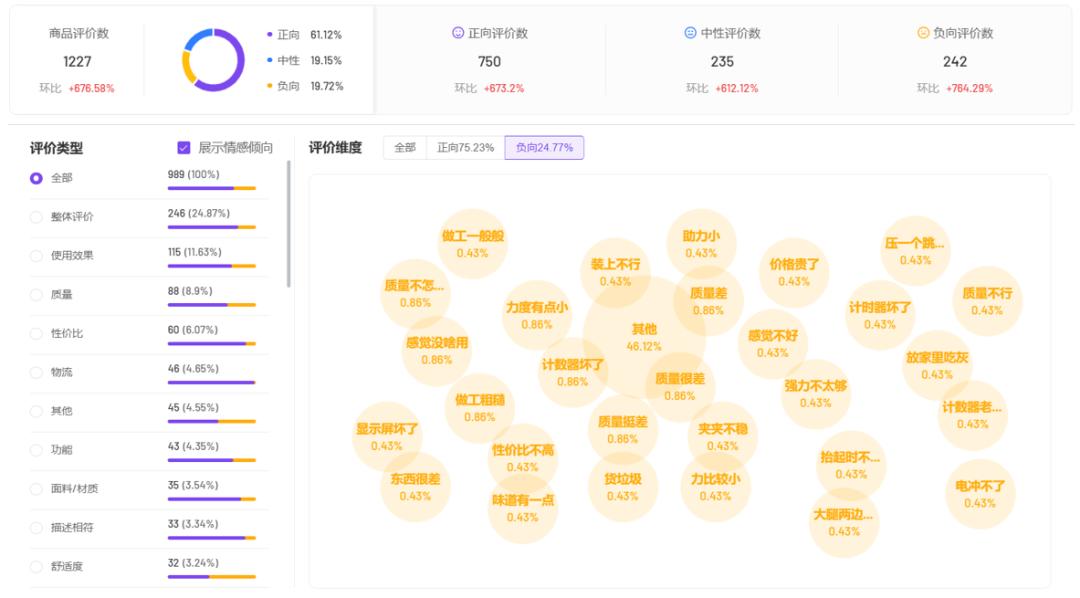This screenshot has height=598, width=1080.
Task: Select the 整体评价 radio option
Action: tap(36, 217)
